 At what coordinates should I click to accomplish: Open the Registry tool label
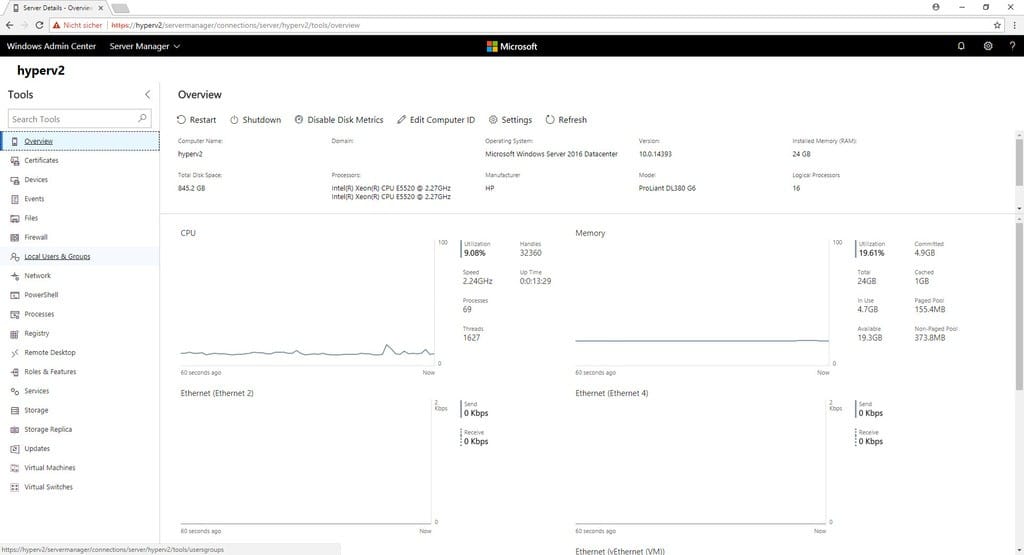tap(37, 334)
